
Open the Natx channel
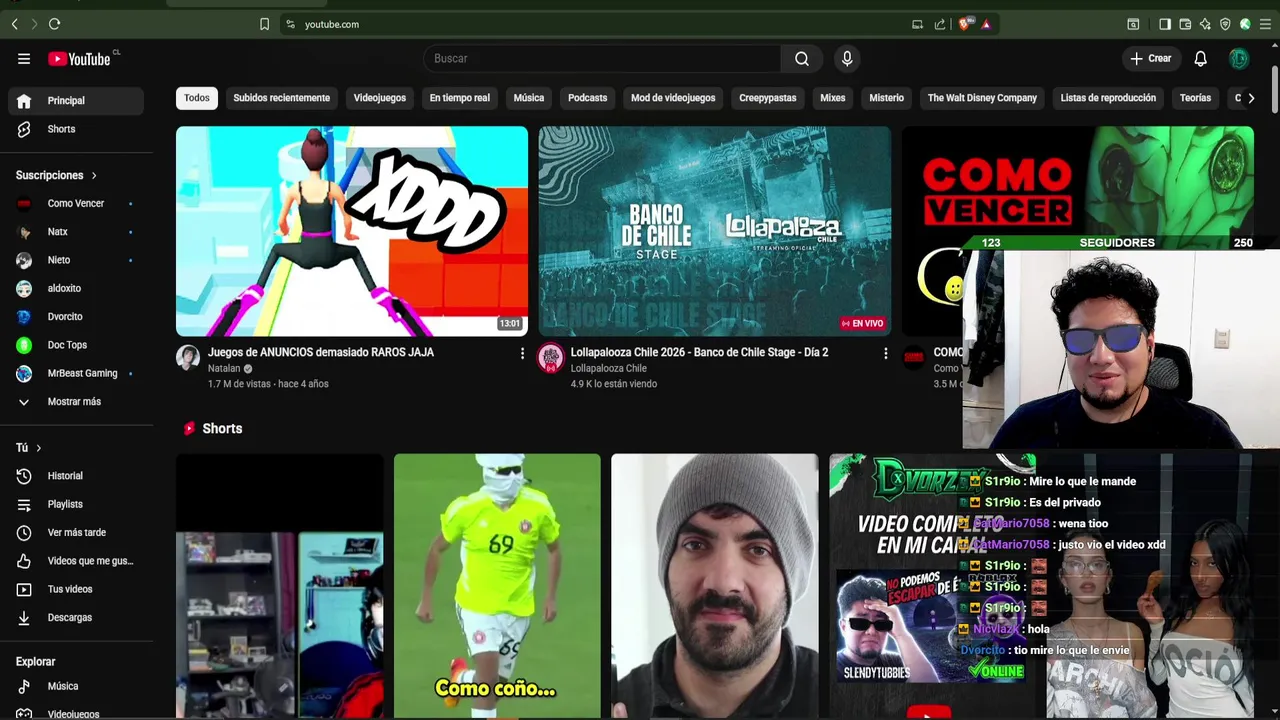(76, 232)
